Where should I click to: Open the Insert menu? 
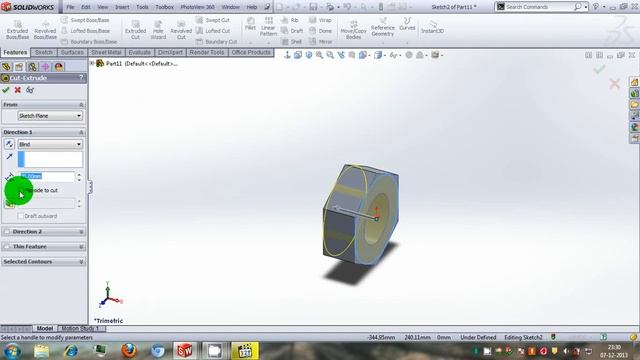pyautogui.click(x=122, y=7)
